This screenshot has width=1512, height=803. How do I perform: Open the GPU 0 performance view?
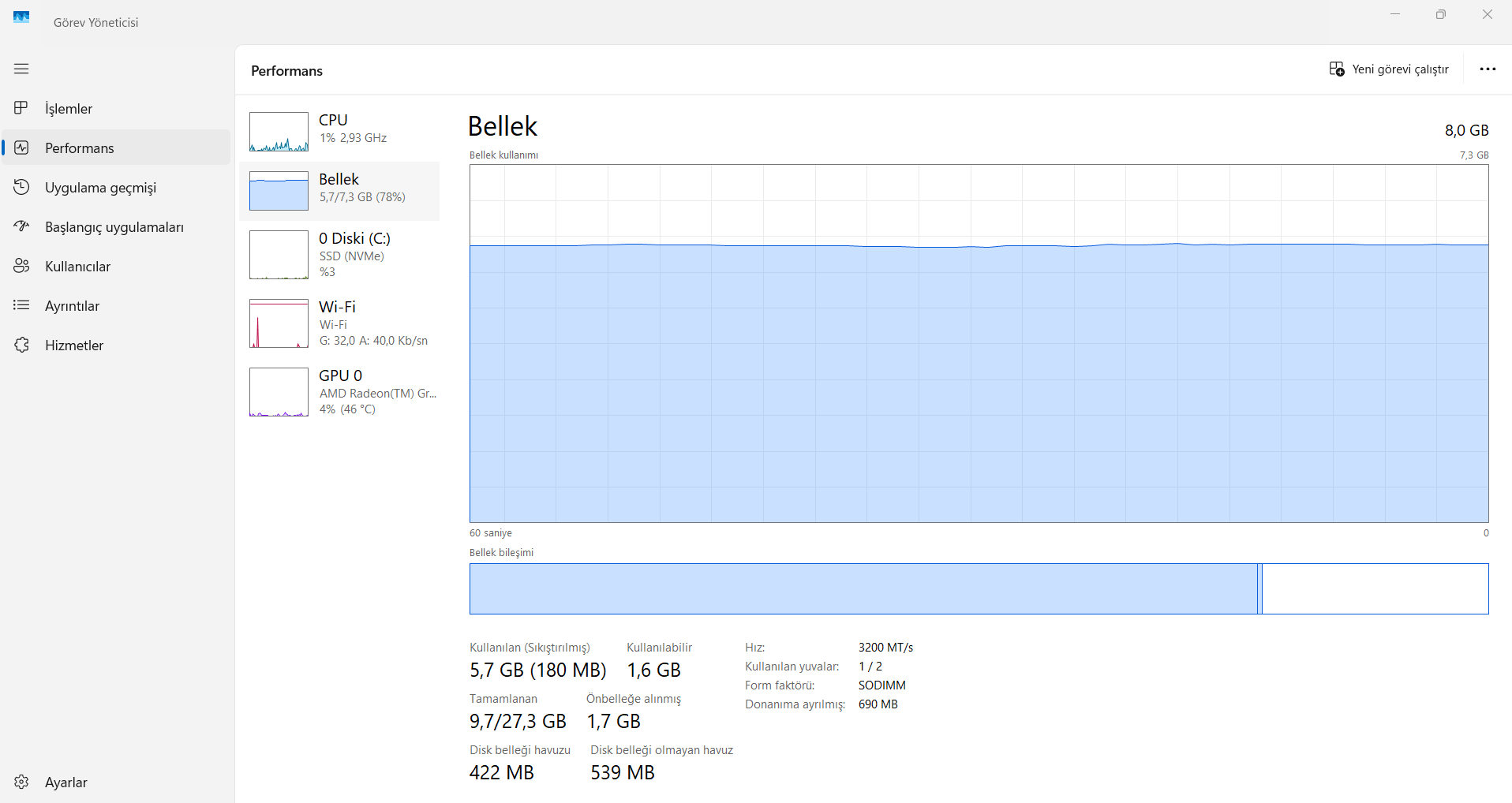coord(339,392)
